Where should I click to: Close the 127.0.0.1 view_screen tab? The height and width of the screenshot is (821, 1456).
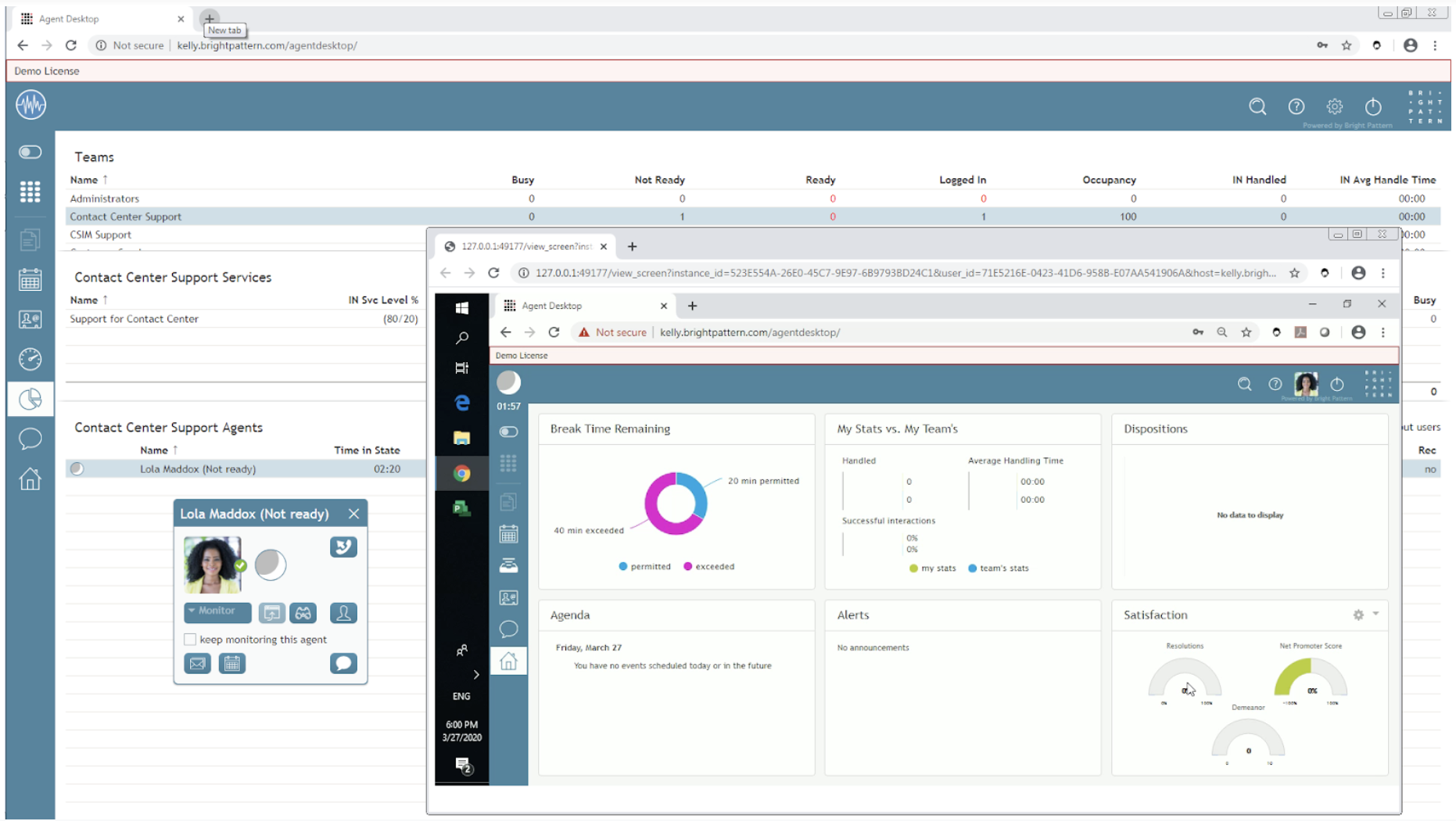(604, 246)
